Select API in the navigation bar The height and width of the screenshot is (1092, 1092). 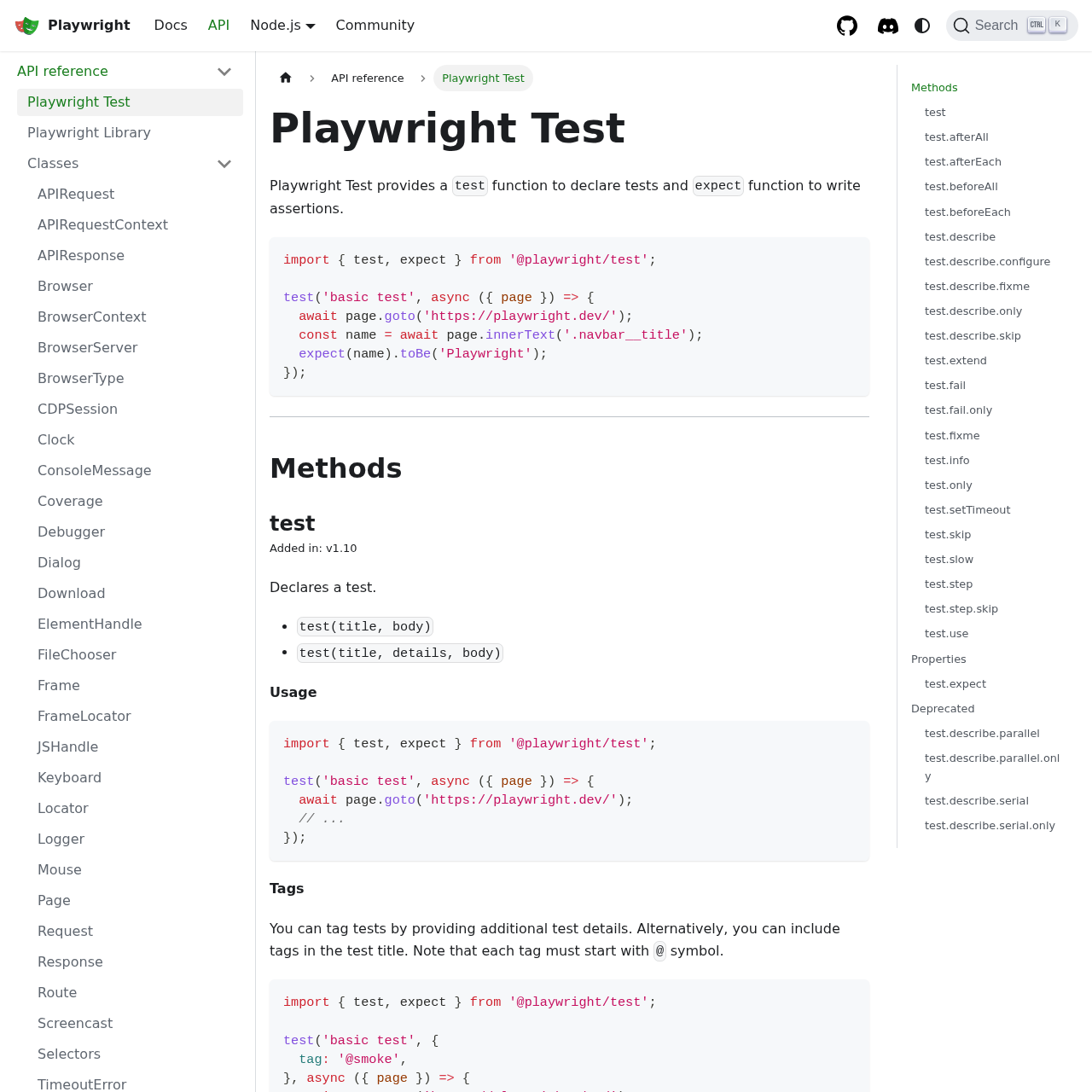pyautogui.click(x=219, y=25)
